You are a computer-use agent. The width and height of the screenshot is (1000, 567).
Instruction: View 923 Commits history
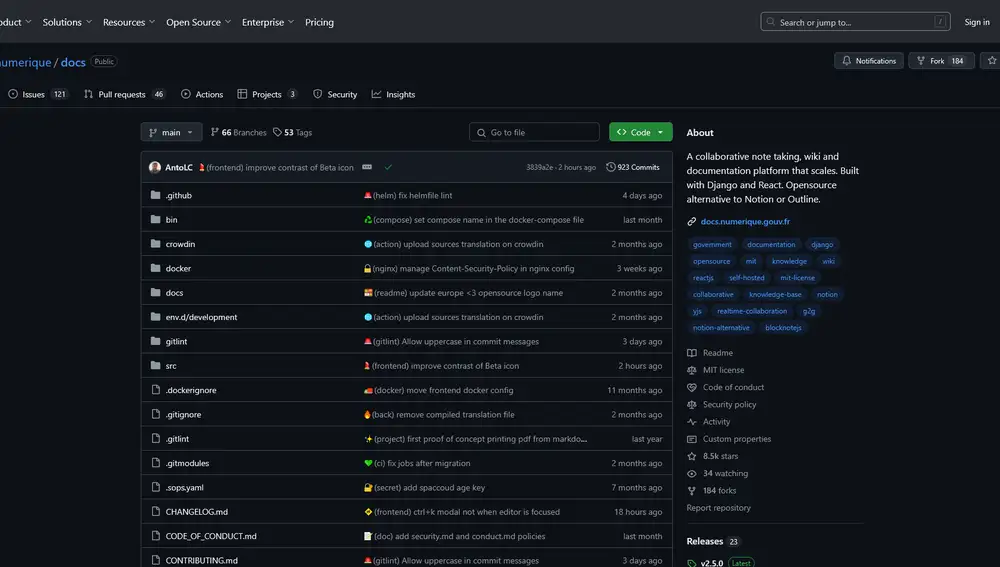click(x=633, y=167)
